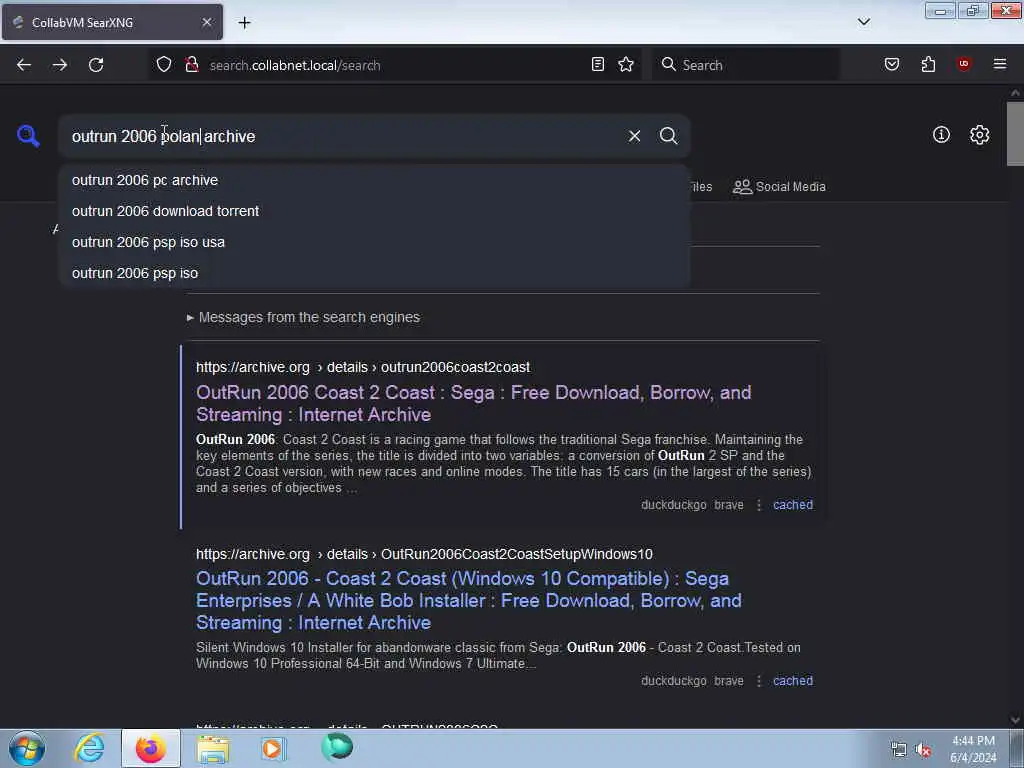
Task: Click the outrun2006coast2coast archive.org URL
Action: tap(363, 367)
